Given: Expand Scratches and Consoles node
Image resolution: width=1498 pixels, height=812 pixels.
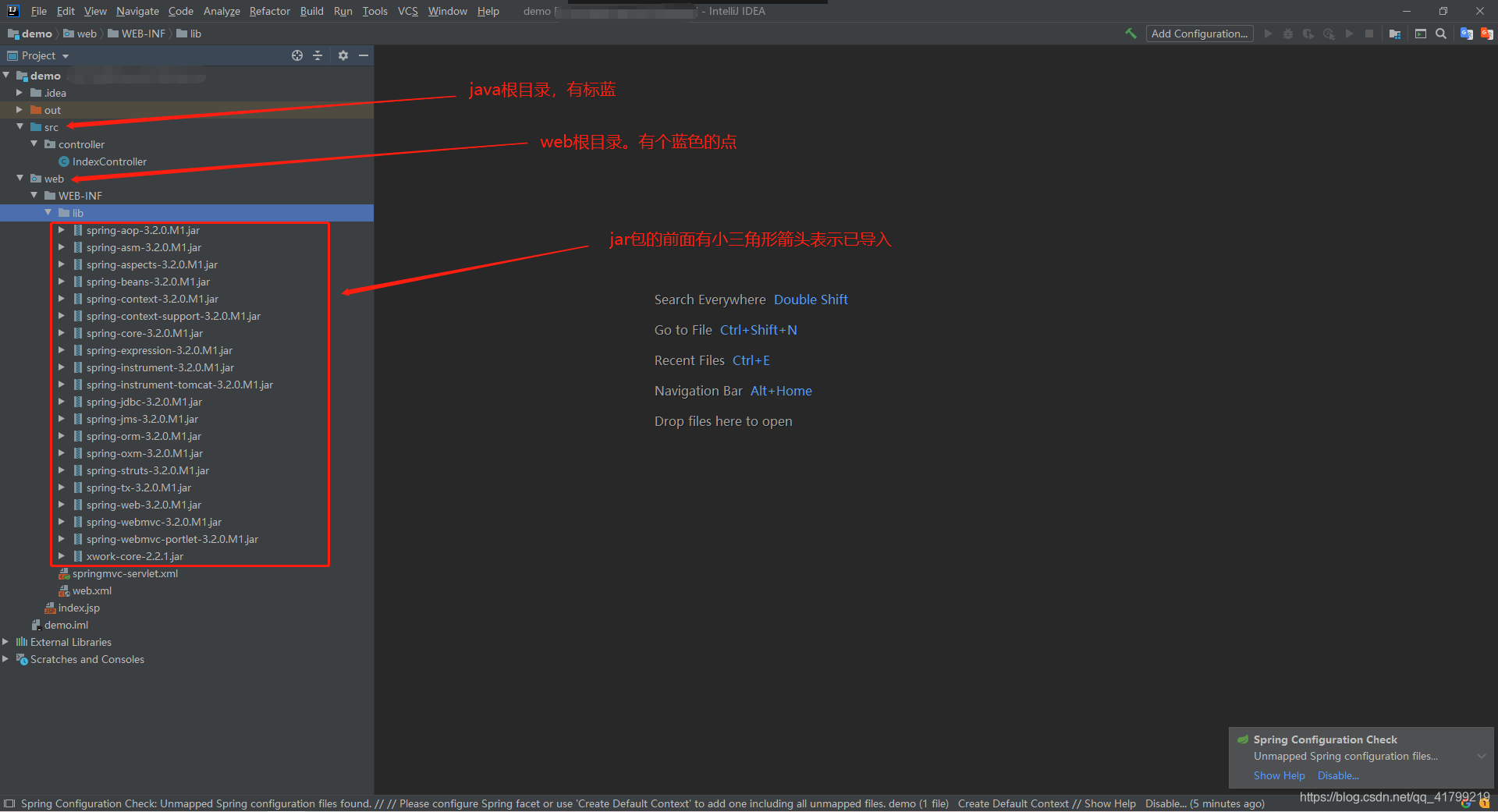Looking at the screenshot, I should point(5,659).
